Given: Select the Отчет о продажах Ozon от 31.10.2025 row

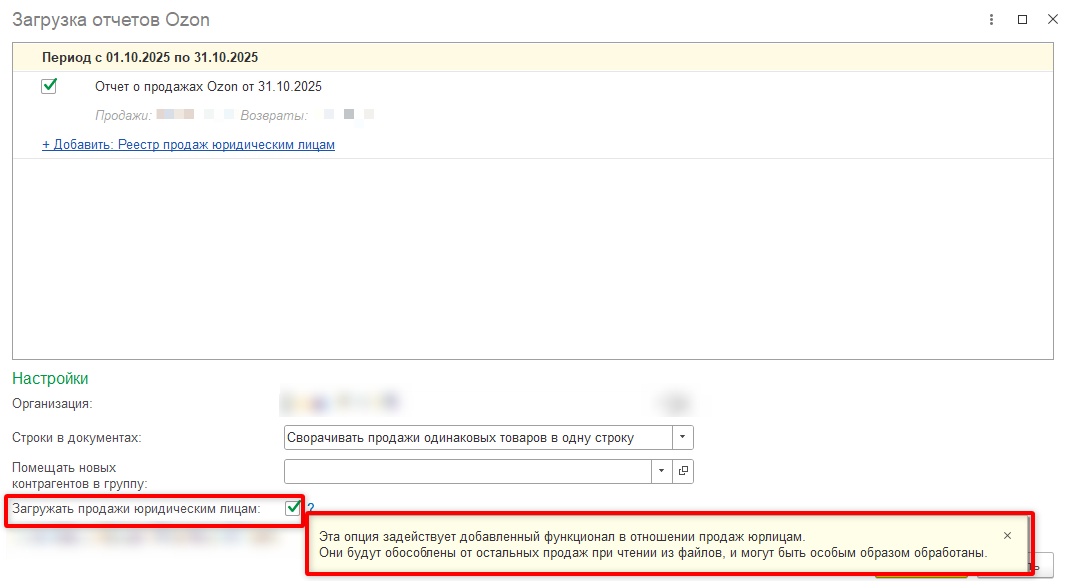Looking at the screenshot, I should (532, 87).
